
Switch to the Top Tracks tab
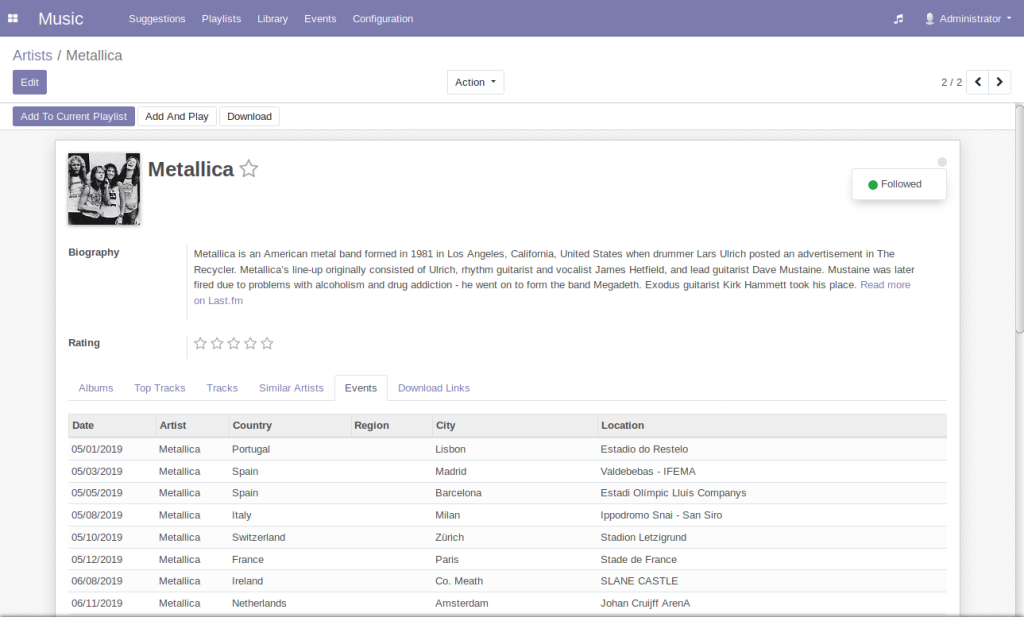[x=160, y=388]
